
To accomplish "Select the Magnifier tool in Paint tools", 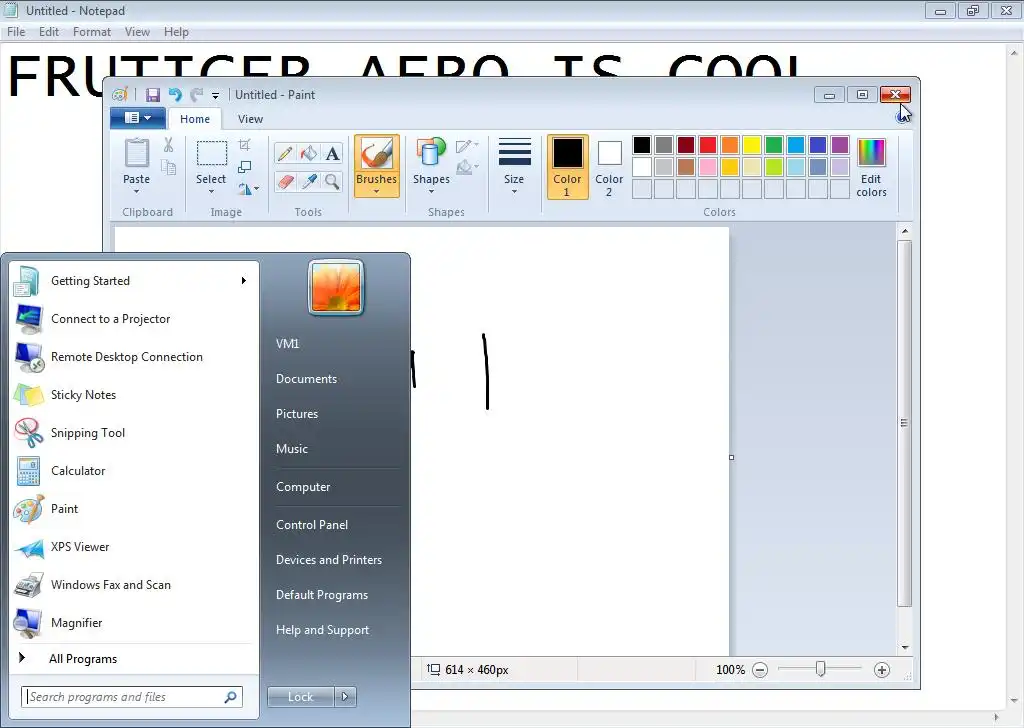I will click(332, 181).
